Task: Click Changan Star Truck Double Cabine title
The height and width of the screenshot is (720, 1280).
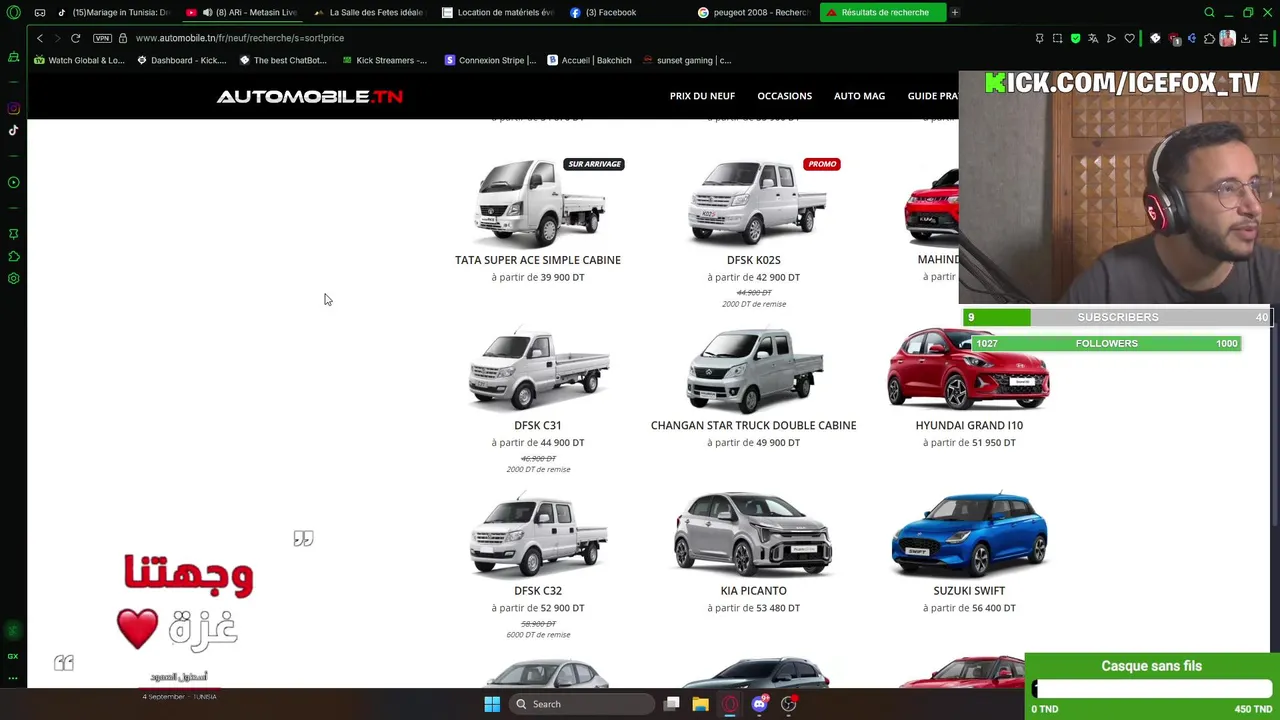Action: [753, 425]
